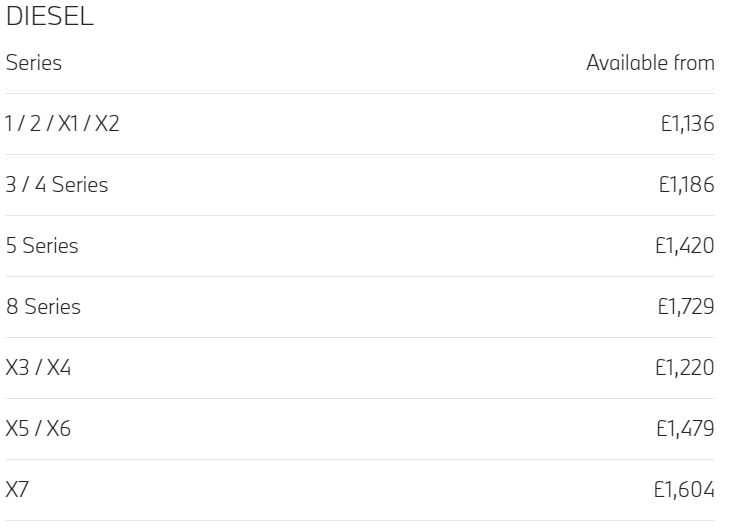Click the £1,604 price
The height and width of the screenshot is (530, 743).
click(x=684, y=490)
